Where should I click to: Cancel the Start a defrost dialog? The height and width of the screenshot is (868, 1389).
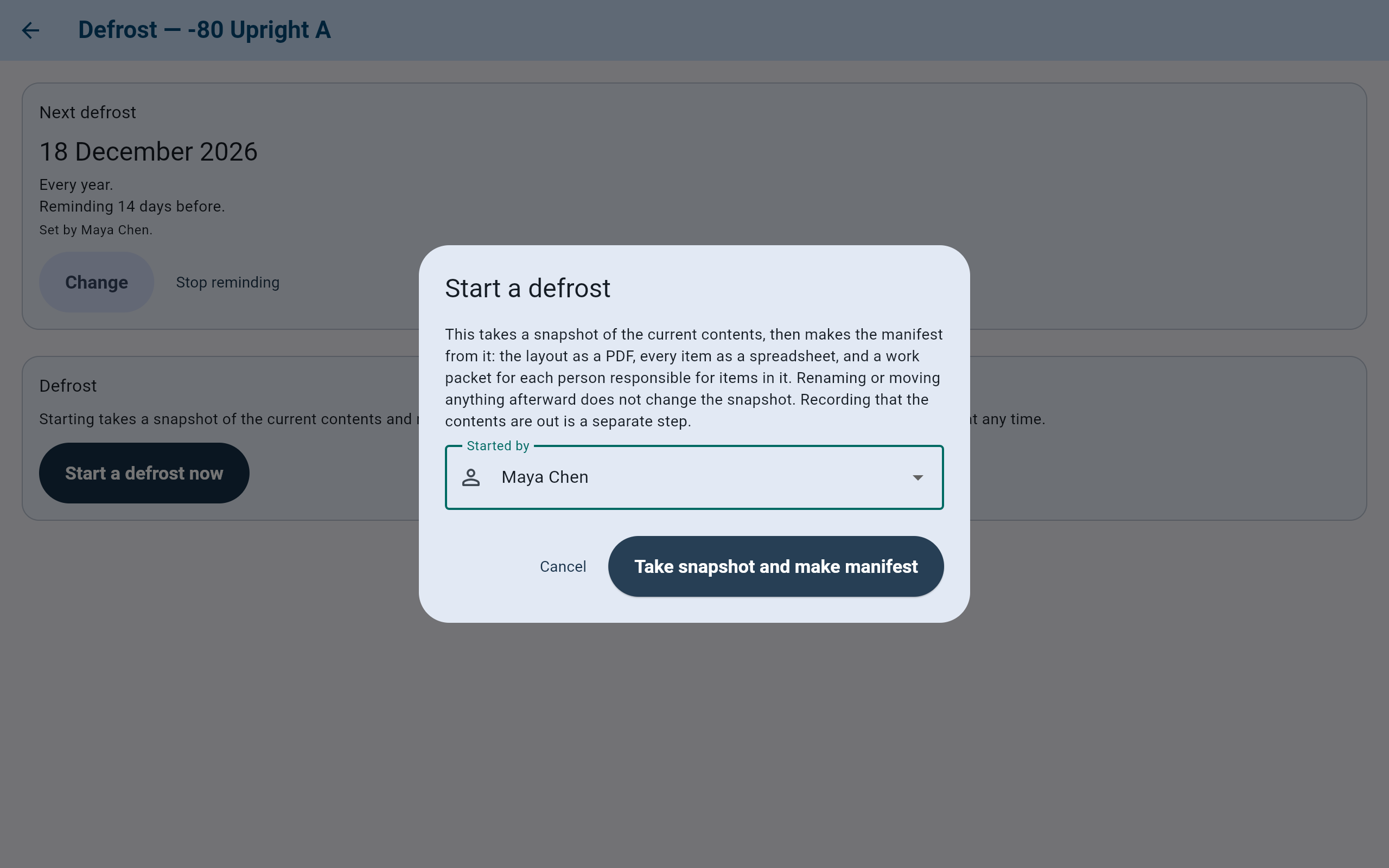pos(563,566)
